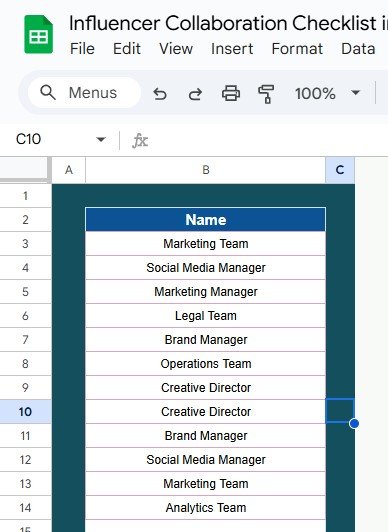Screen dimensions: 388x532
Task: Select row 13 header
Action: 25,483
